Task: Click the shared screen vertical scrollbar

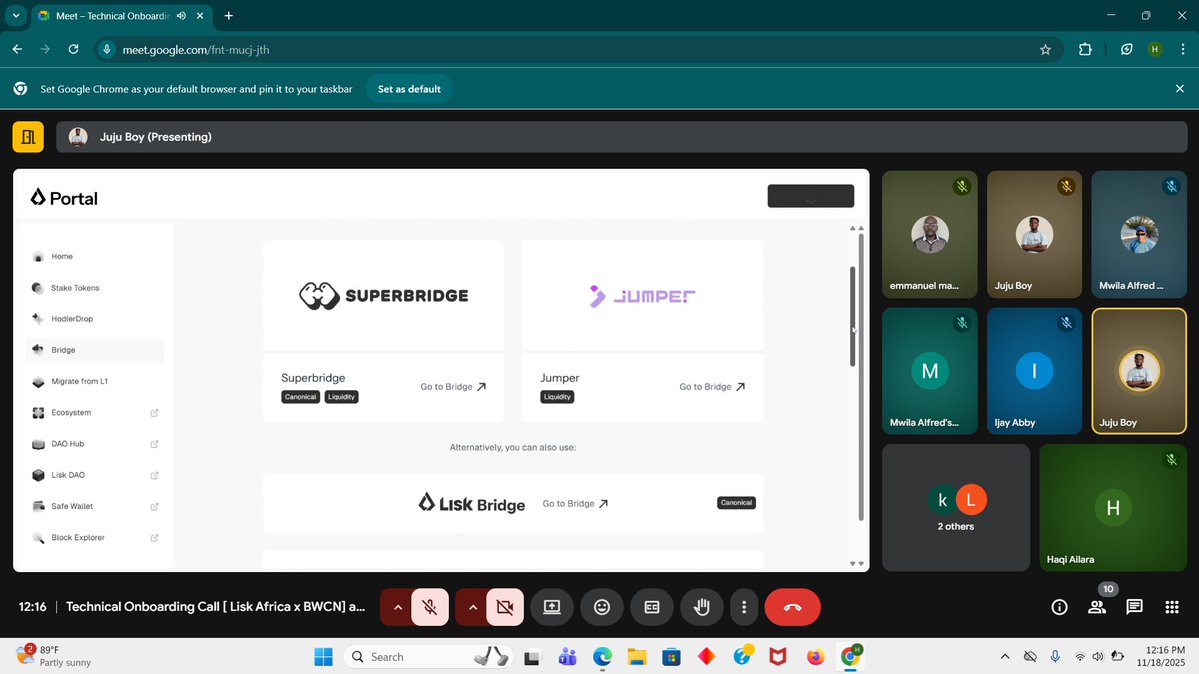Action: tap(853, 317)
